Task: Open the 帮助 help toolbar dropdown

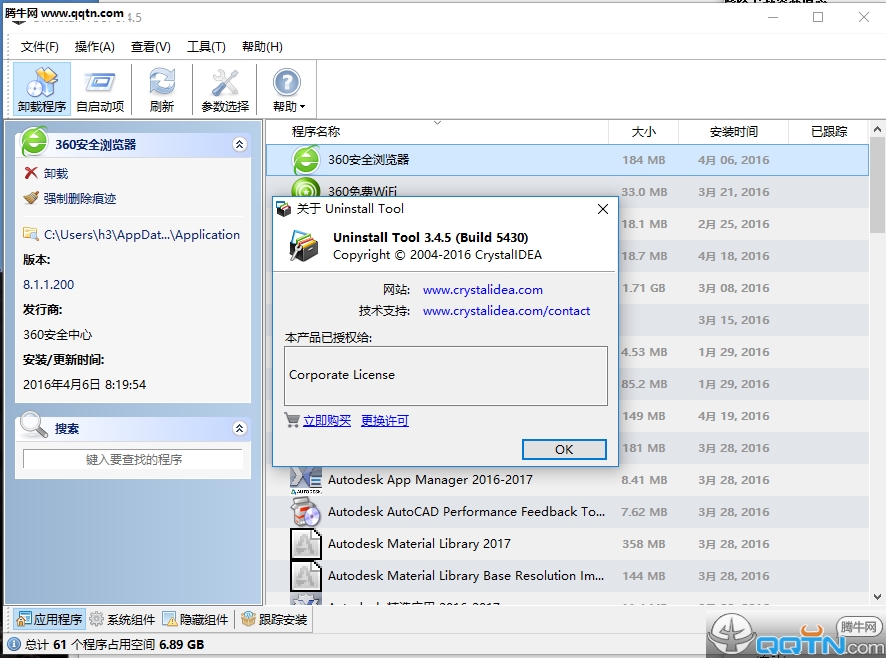Action: (288, 89)
